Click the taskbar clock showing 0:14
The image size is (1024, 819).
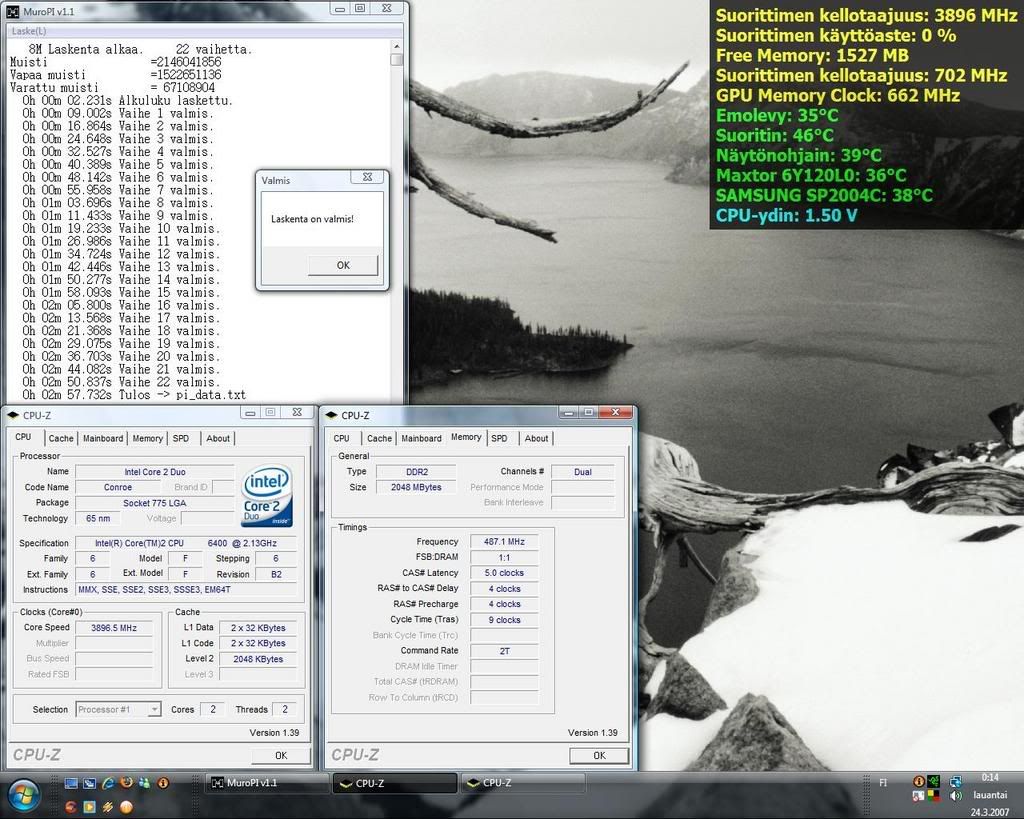tap(989, 777)
